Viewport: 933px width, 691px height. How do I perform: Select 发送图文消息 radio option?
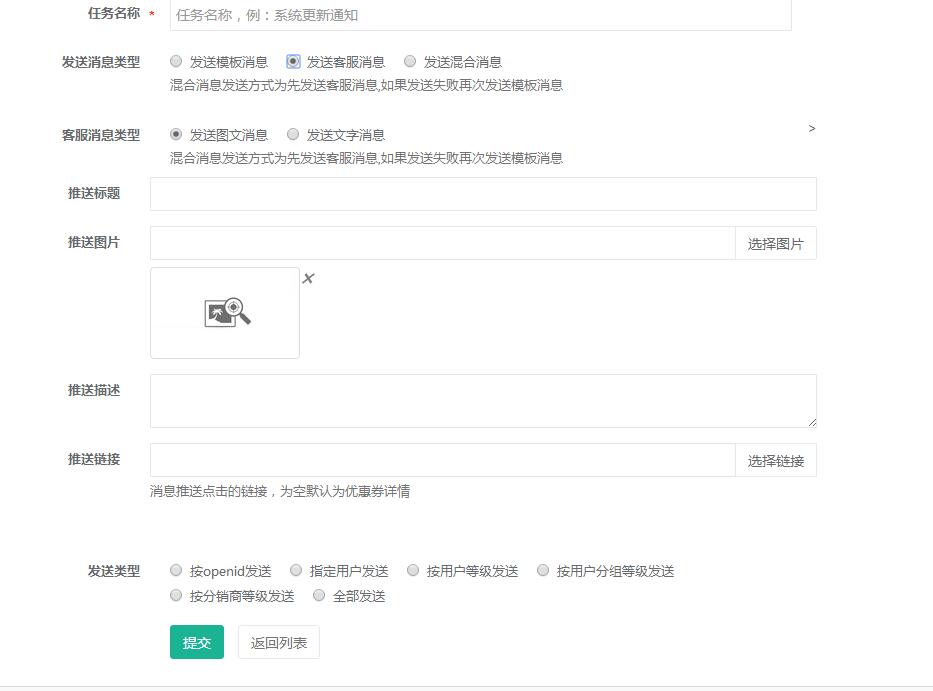point(177,135)
